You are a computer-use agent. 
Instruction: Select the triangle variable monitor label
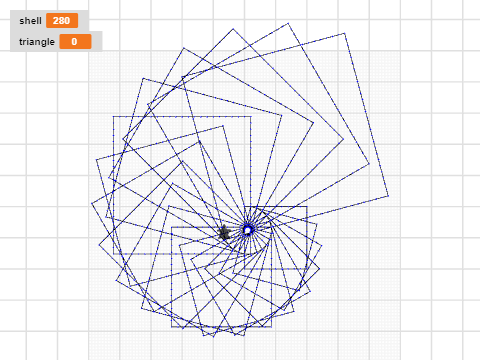click(37, 42)
